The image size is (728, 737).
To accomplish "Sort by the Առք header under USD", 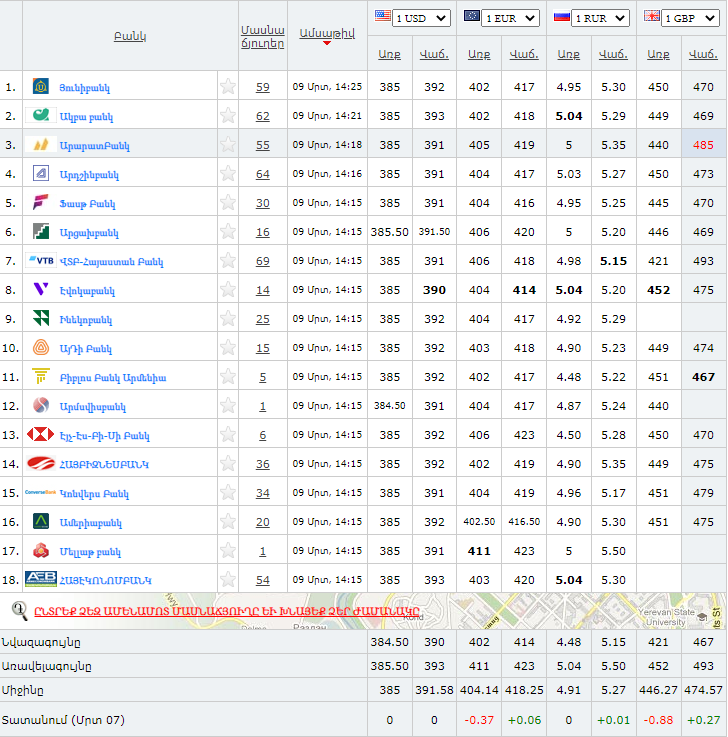I will point(390,55).
